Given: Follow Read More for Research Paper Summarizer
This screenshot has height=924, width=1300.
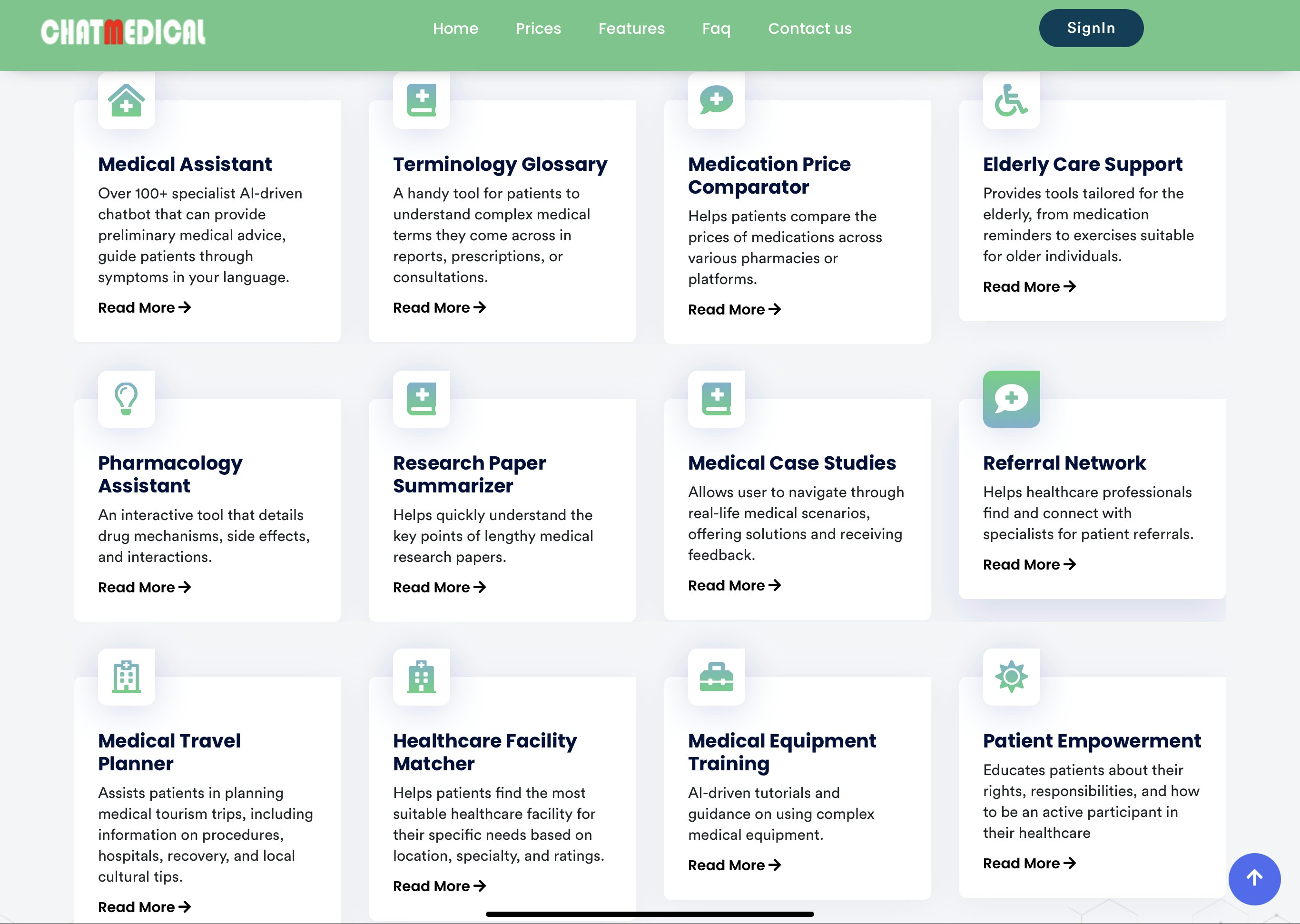Looking at the screenshot, I should tap(439, 587).
